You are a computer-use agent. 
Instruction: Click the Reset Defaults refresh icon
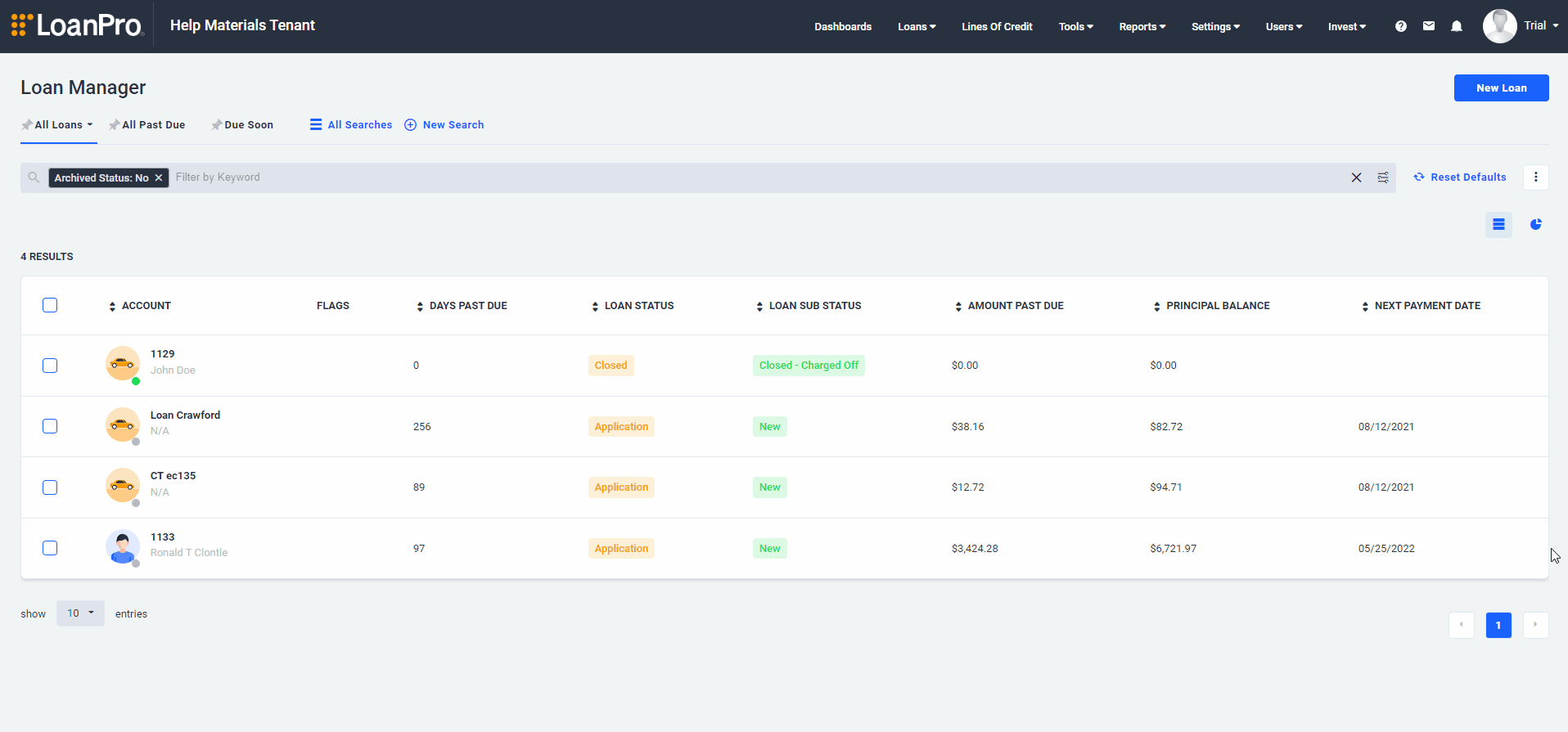point(1419,177)
